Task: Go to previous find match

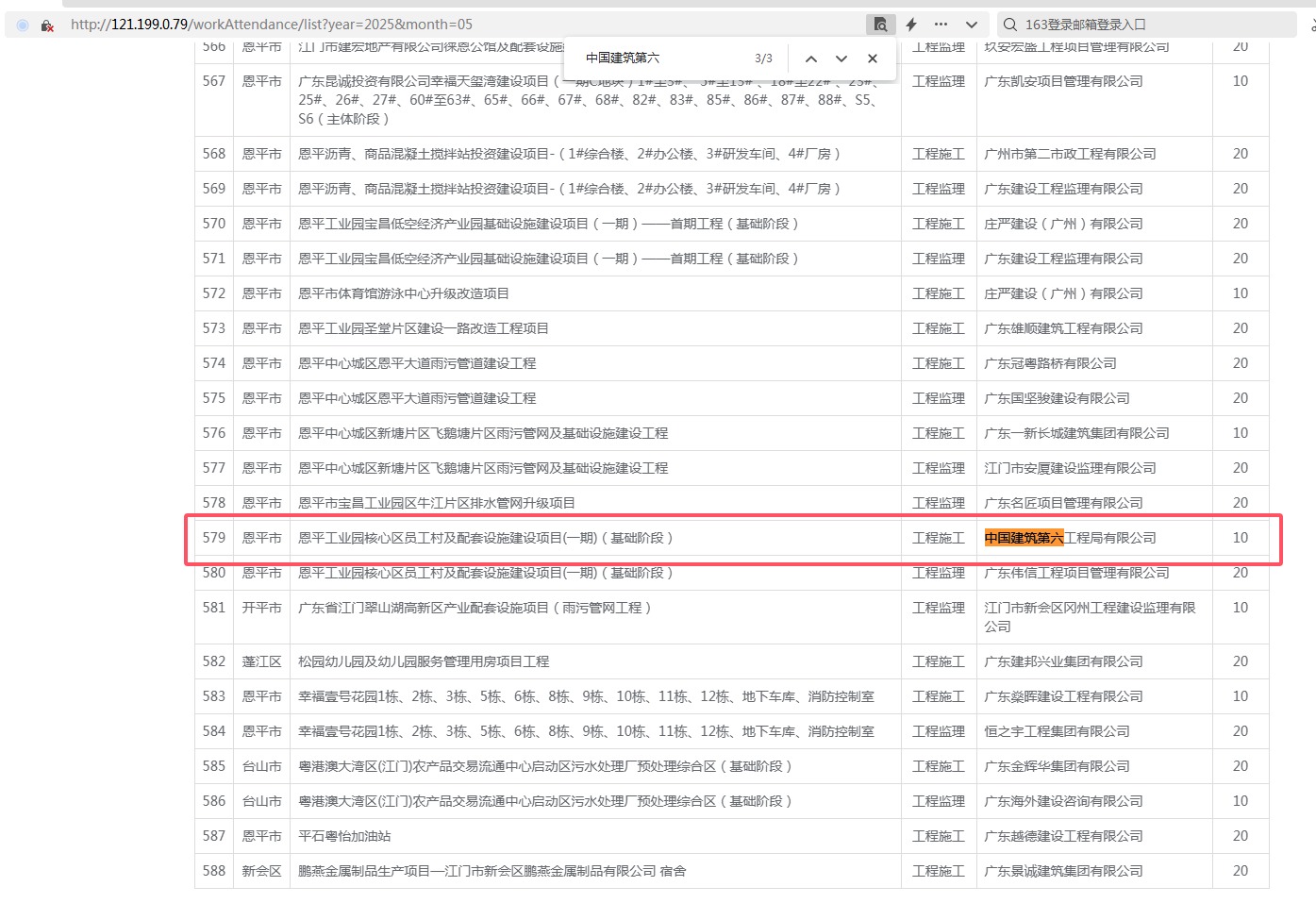Action: (810, 59)
